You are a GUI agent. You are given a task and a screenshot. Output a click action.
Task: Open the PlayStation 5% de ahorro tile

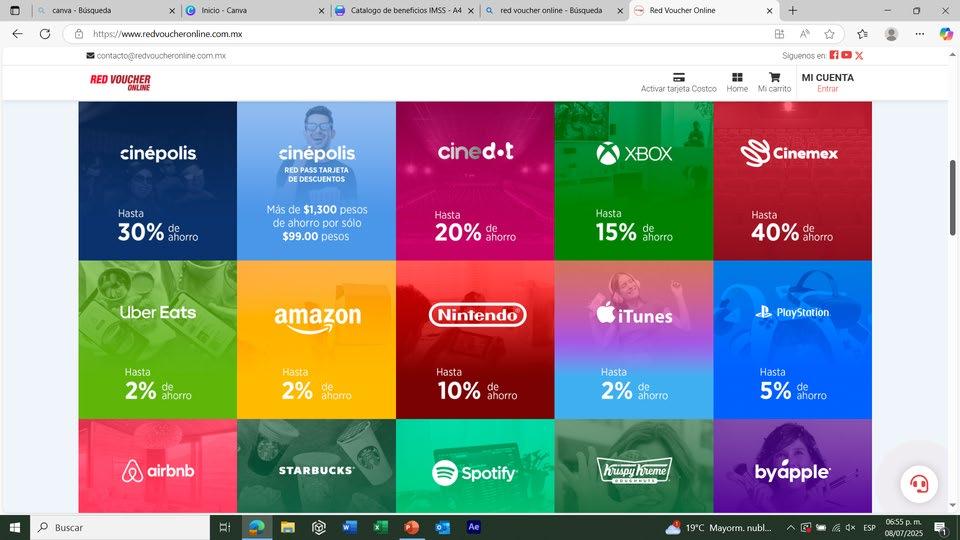click(x=793, y=340)
